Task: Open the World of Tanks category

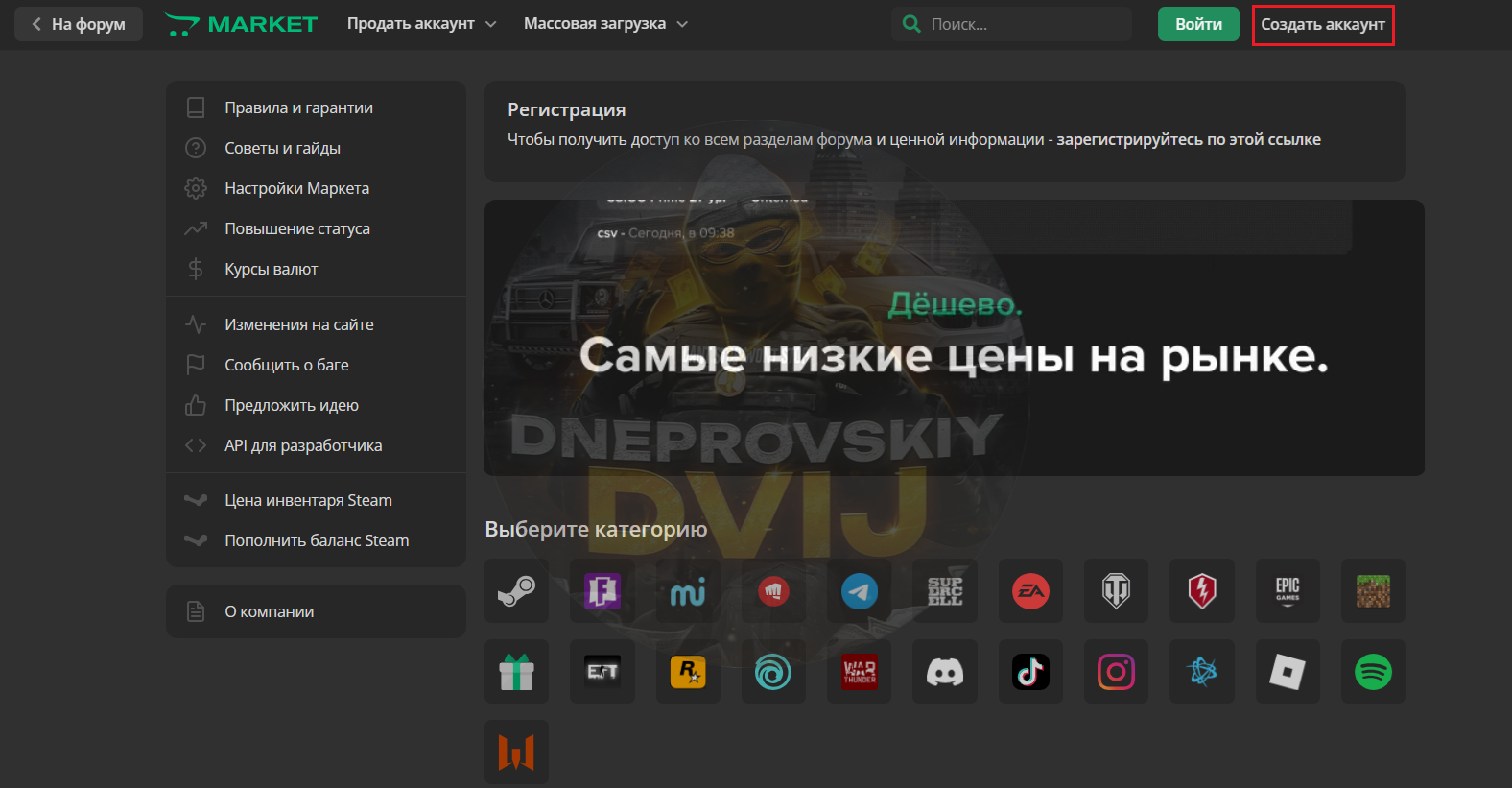Action: [1116, 591]
